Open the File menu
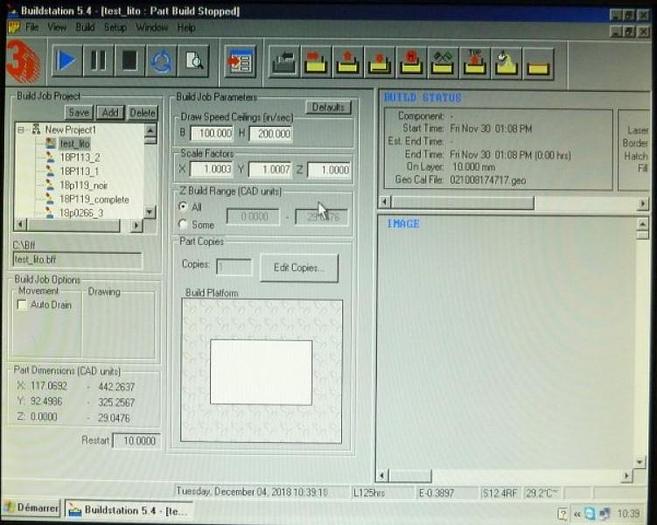 [32, 28]
